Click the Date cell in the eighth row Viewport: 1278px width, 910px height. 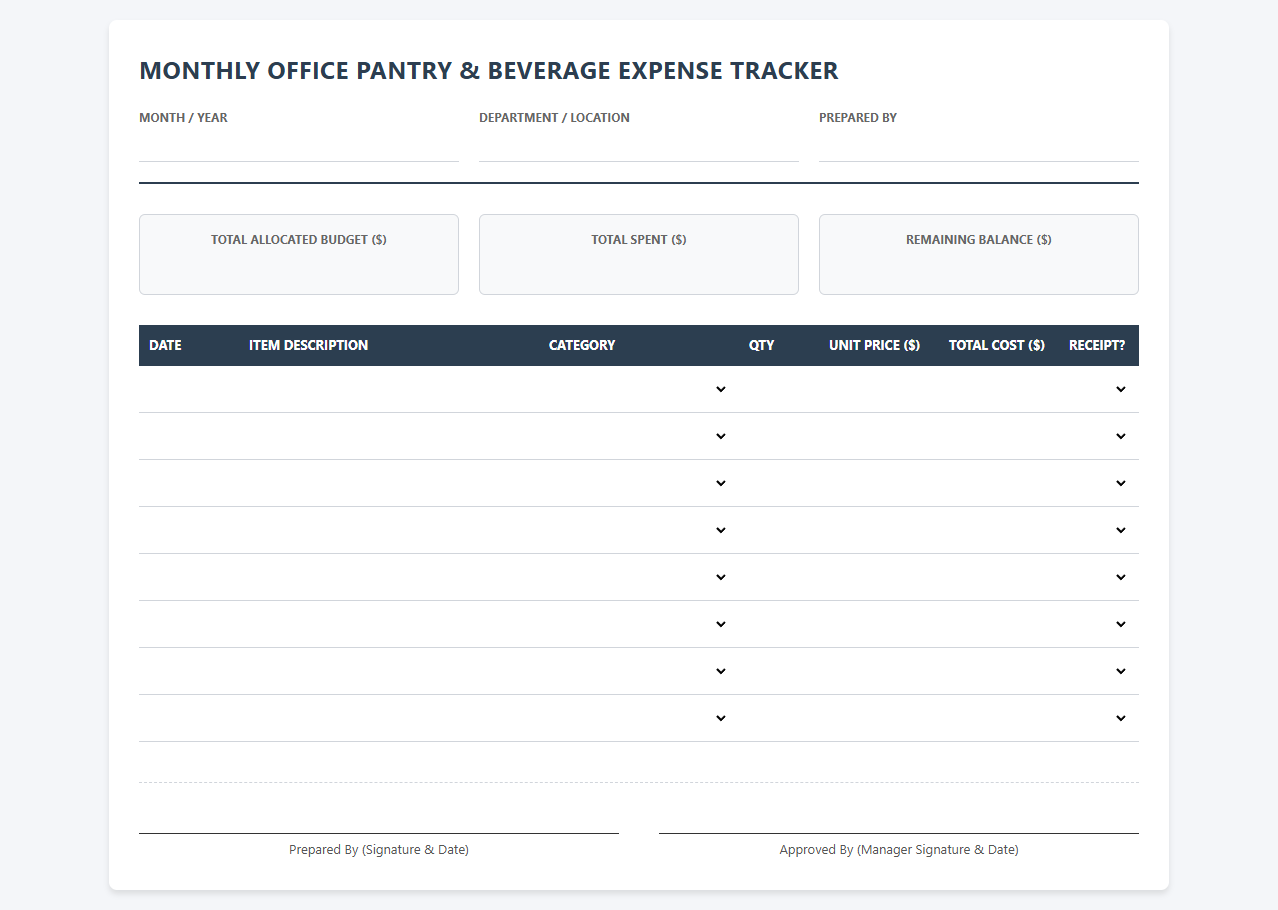point(189,718)
